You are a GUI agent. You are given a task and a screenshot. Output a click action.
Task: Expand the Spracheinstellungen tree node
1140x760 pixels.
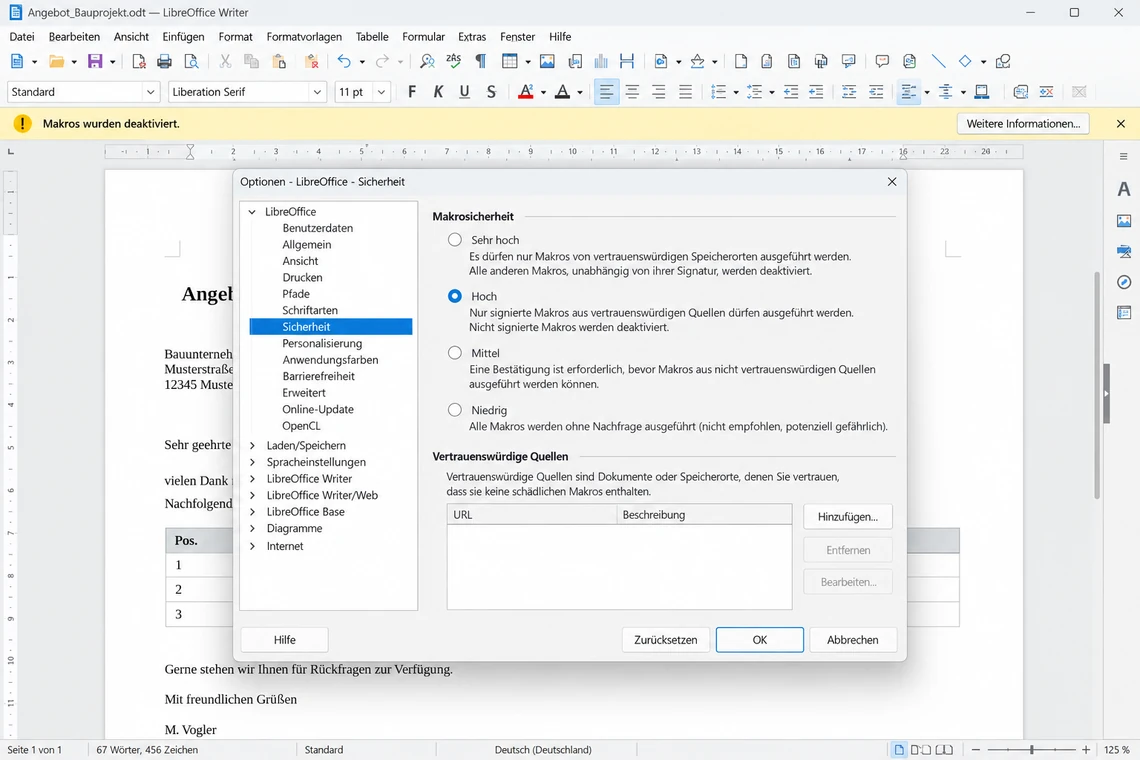252,462
